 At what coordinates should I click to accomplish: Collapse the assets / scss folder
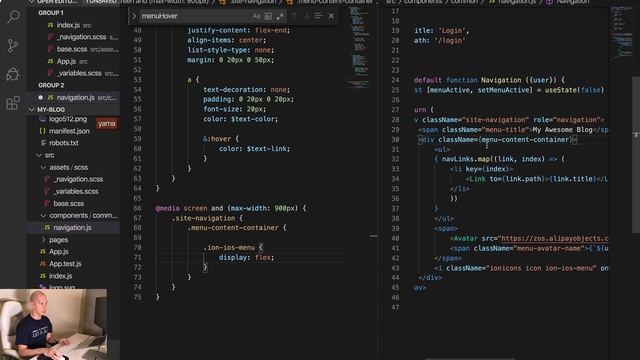(74, 167)
